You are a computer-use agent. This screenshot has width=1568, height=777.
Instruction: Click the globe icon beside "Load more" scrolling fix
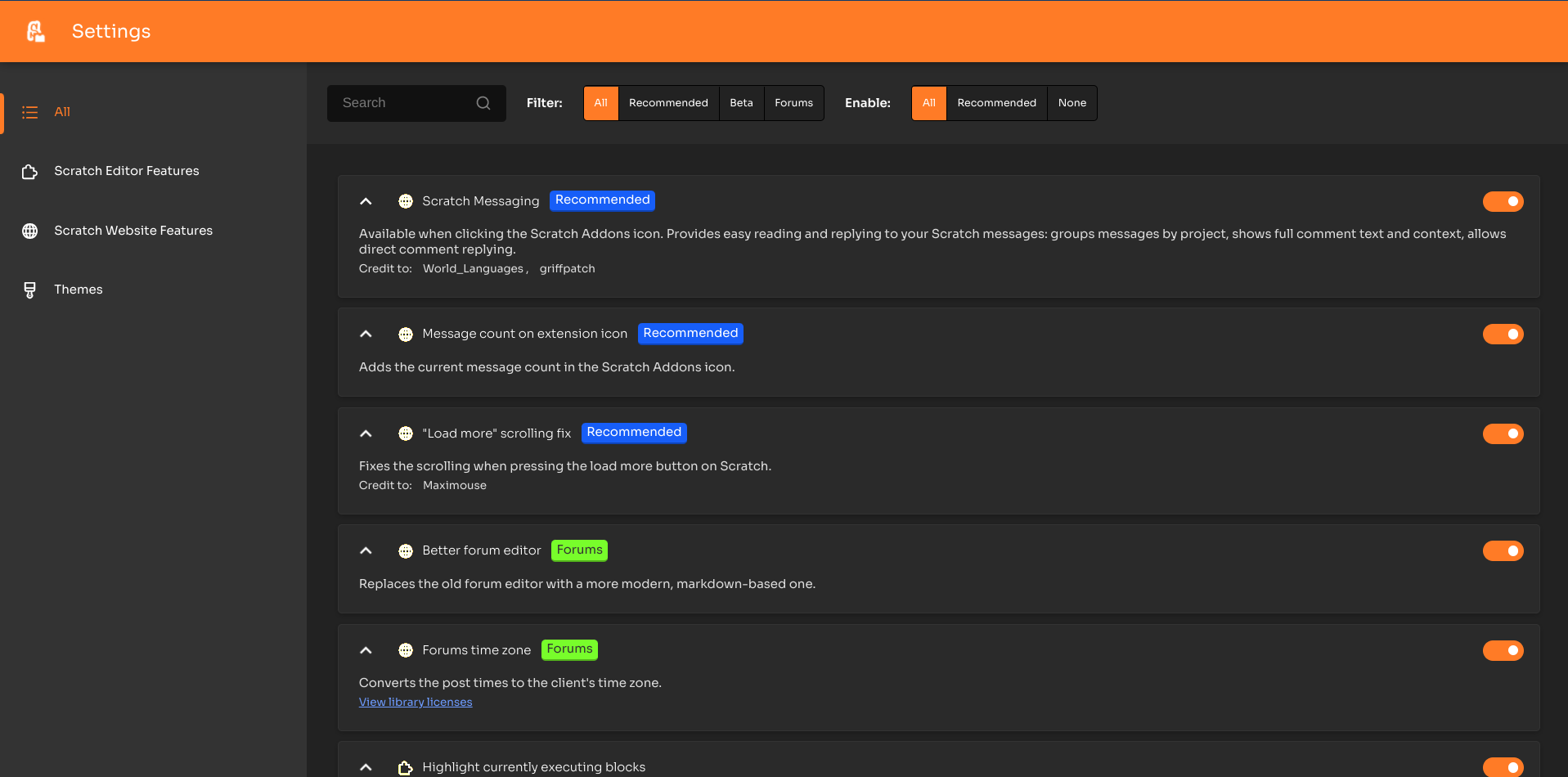pos(406,433)
